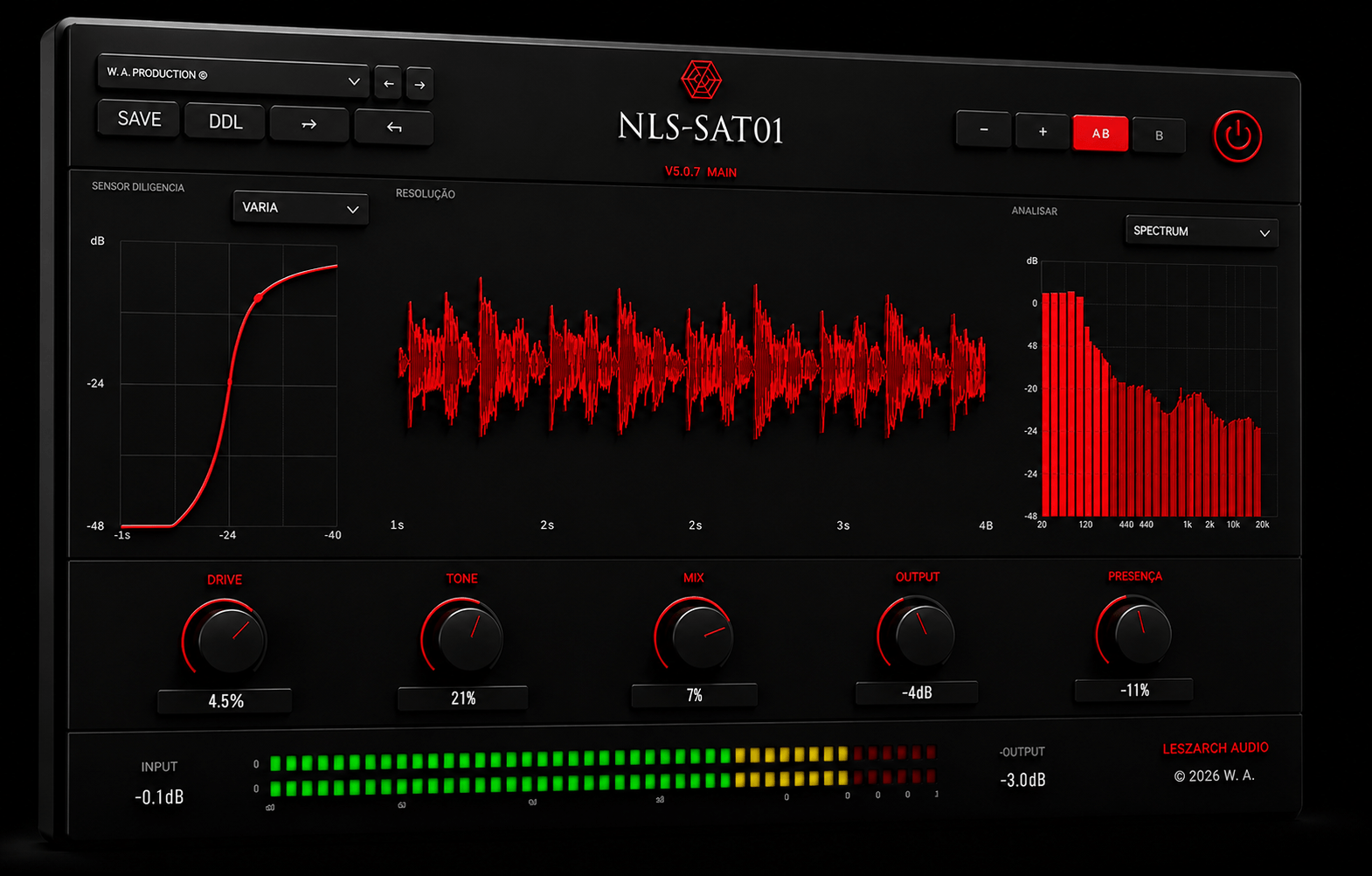Image resolution: width=1372 pixels, height=876 pixels.
Task: Click the -4dB output value field
Action: pyautogui.click(x=917, y=692)
